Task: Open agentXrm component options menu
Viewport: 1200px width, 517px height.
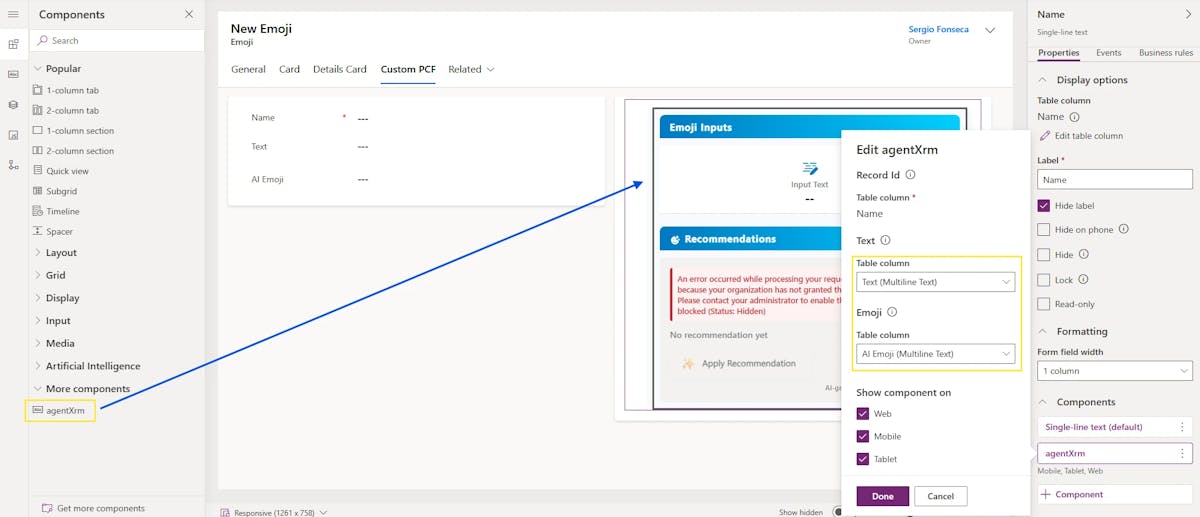Action: (x=1182, y=454)
